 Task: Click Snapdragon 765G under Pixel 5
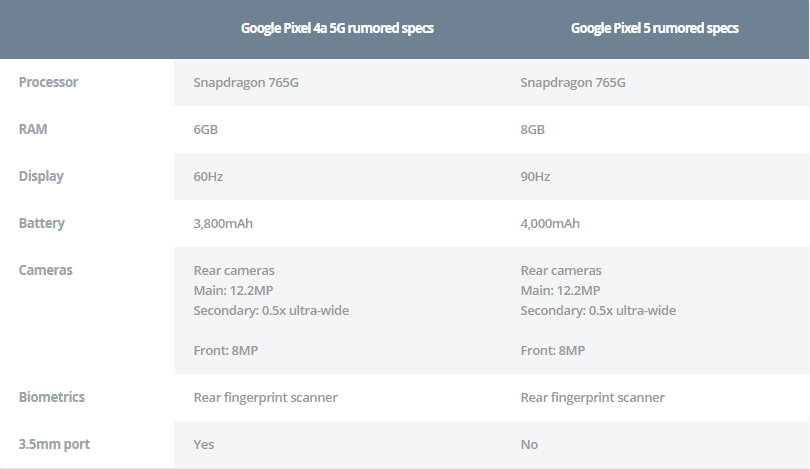[x=573, y=83]
